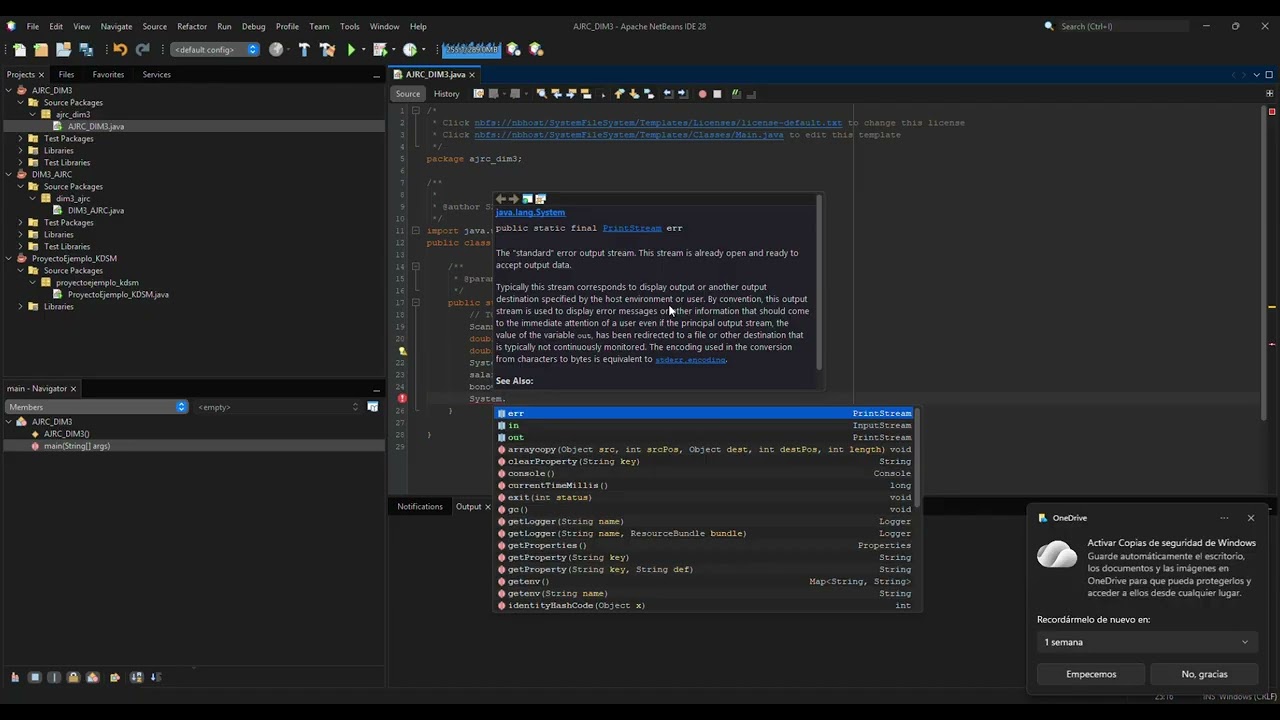Undo the last edit via toolbar
Viewport: 1280px width, 720px height.
[x=120, y=49]
